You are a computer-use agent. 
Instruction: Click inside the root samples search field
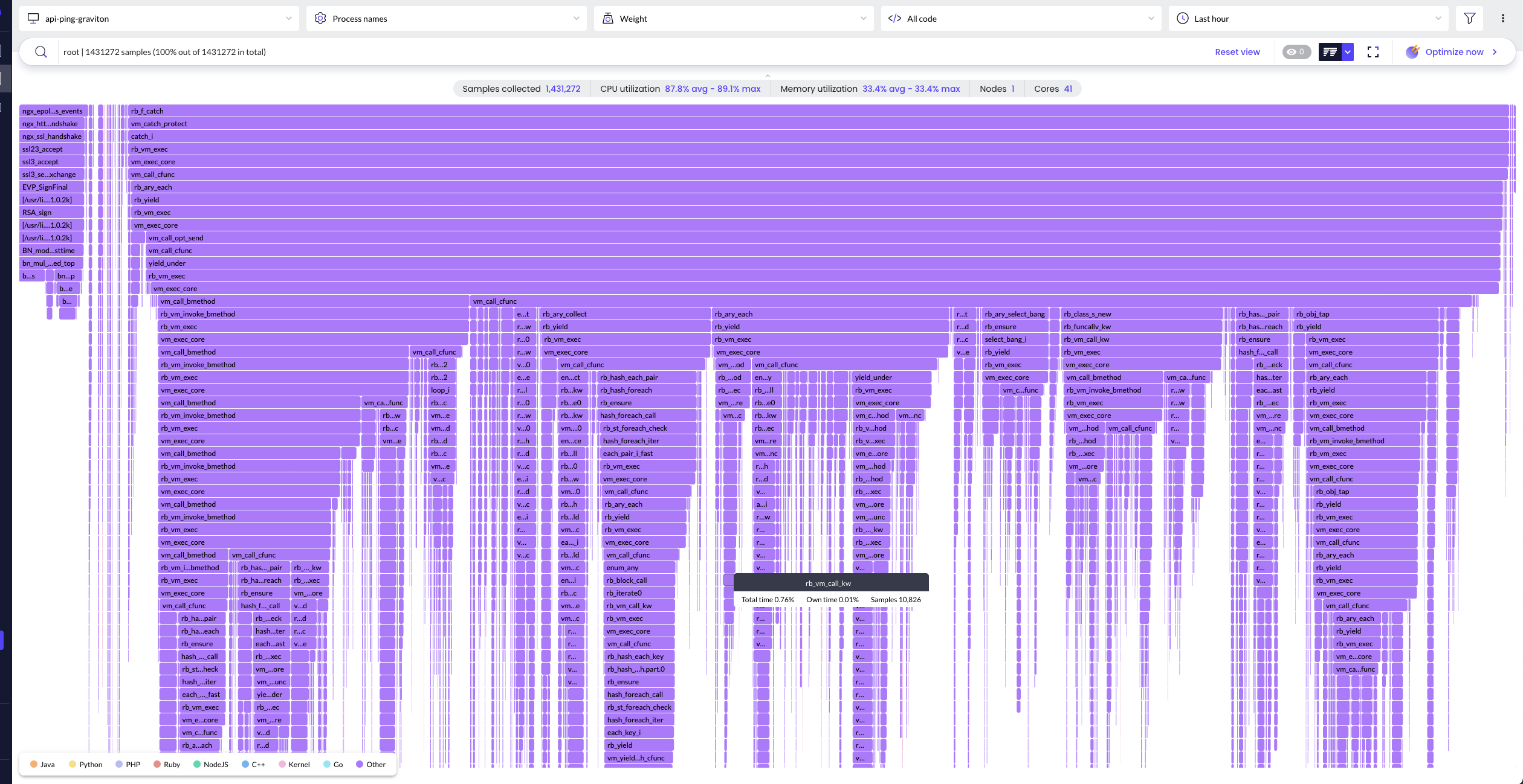363,52
